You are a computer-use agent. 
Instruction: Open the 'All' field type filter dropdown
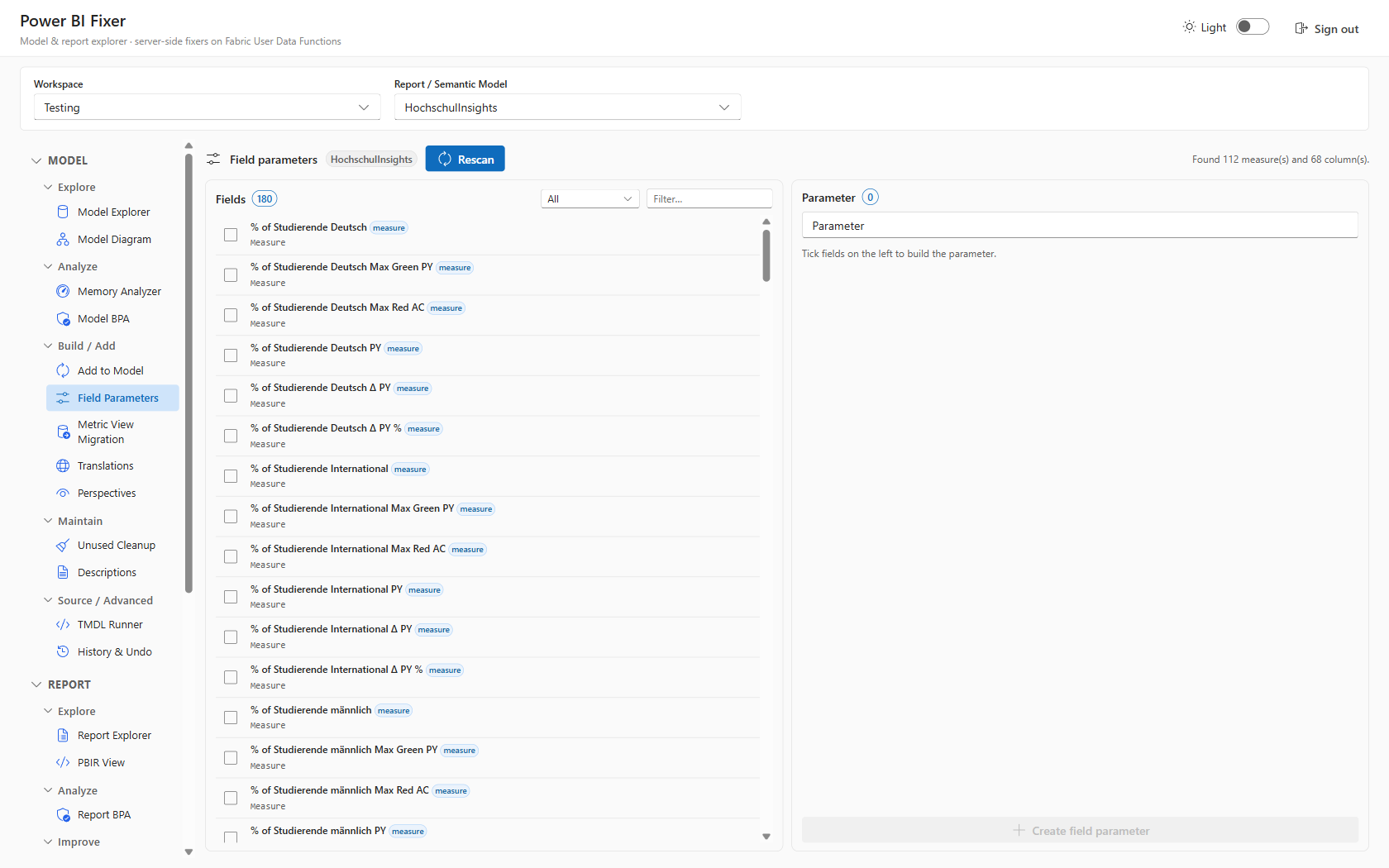pos(589,198)
